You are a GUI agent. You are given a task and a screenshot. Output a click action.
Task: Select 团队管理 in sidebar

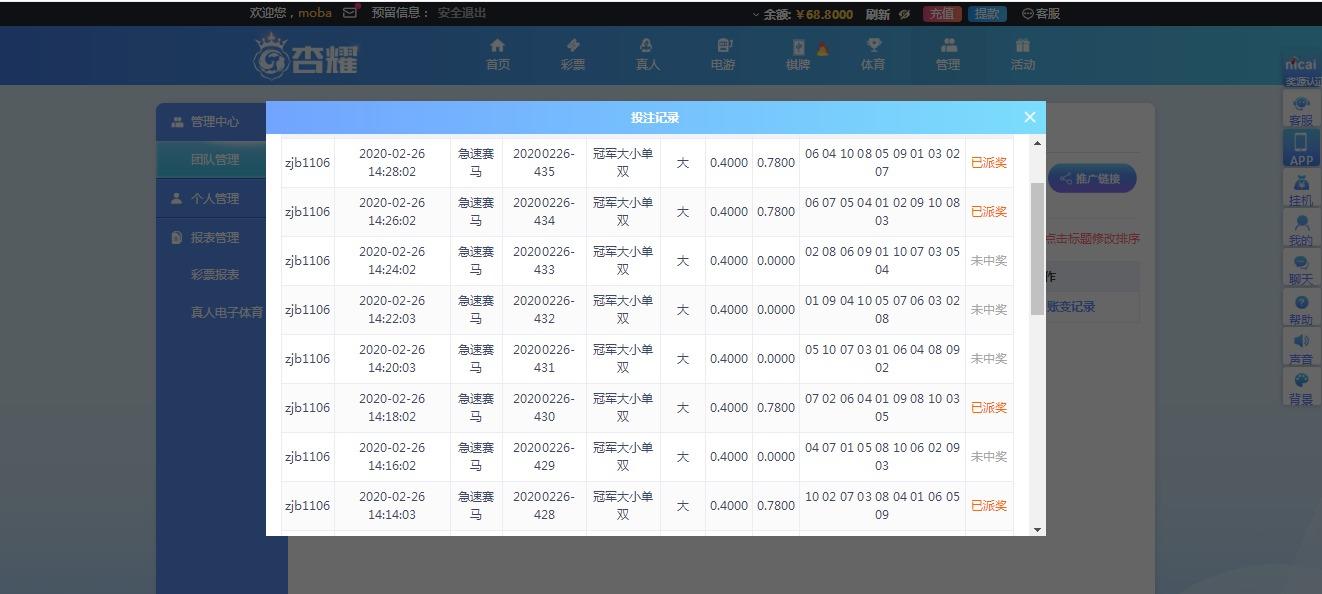click(215, 160)
